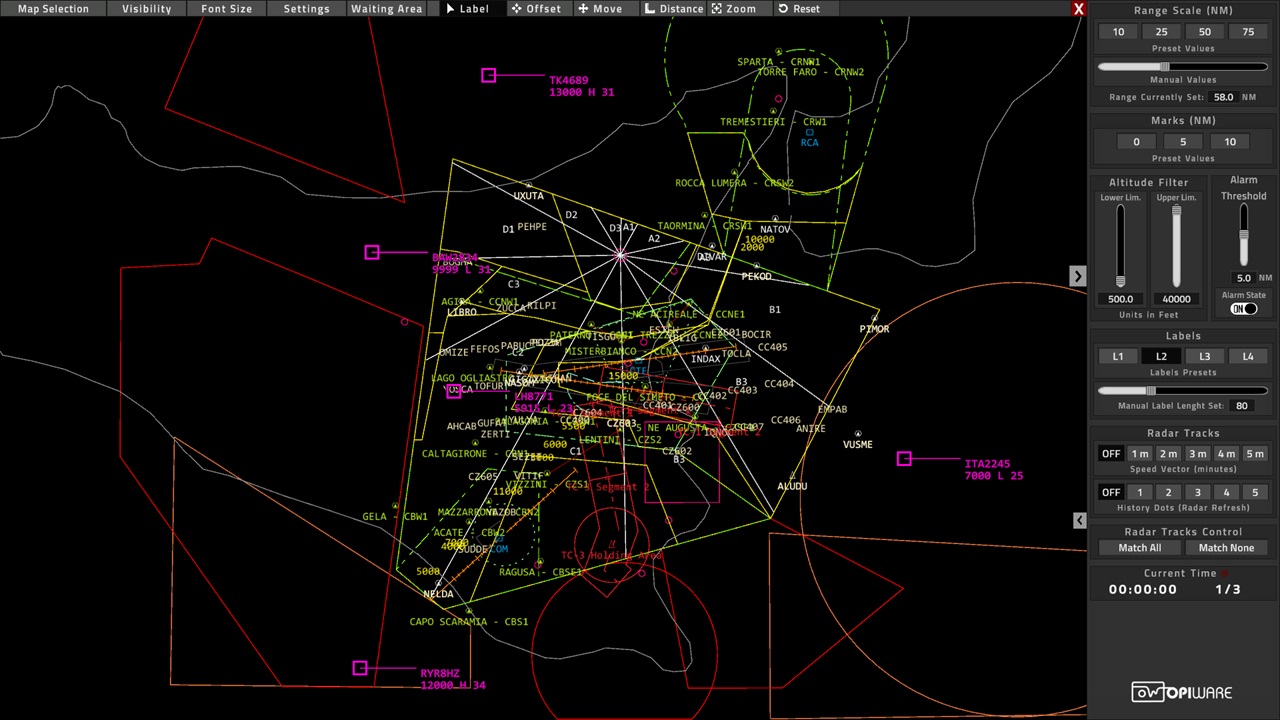Click the Altitude Filter Upper Limit slider

pos(1176,246)
